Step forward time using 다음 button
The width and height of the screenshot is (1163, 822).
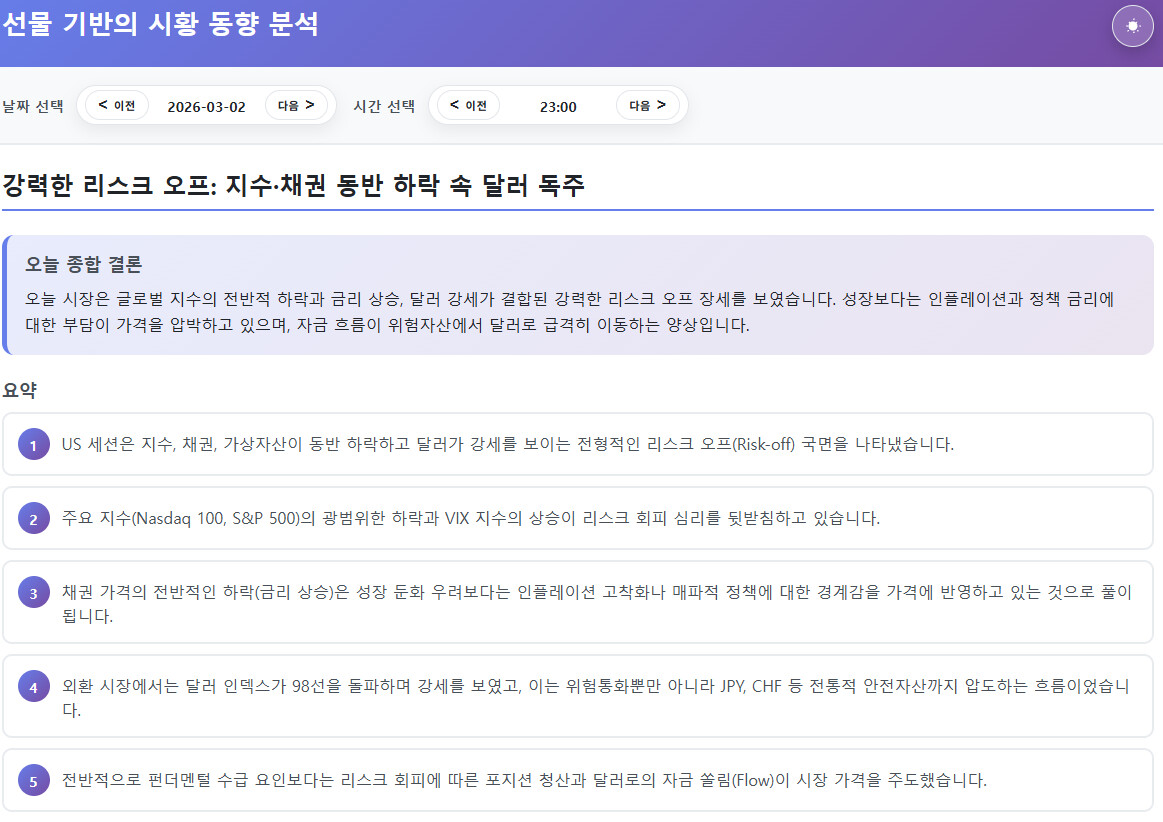click(x=647, y=105)
